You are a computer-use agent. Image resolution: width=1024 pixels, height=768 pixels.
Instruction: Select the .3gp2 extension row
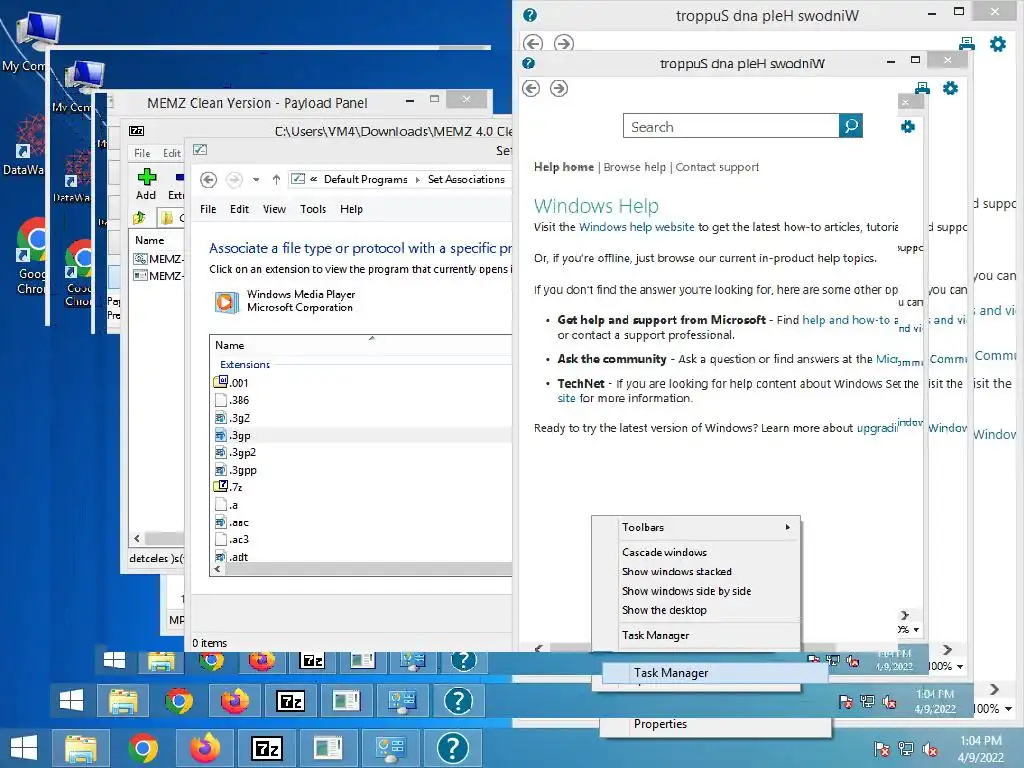tap(360, 453)
